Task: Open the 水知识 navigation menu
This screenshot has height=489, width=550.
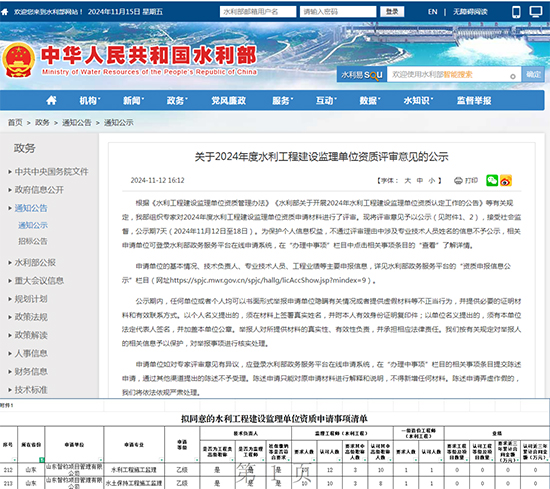Action: point(418,101)
